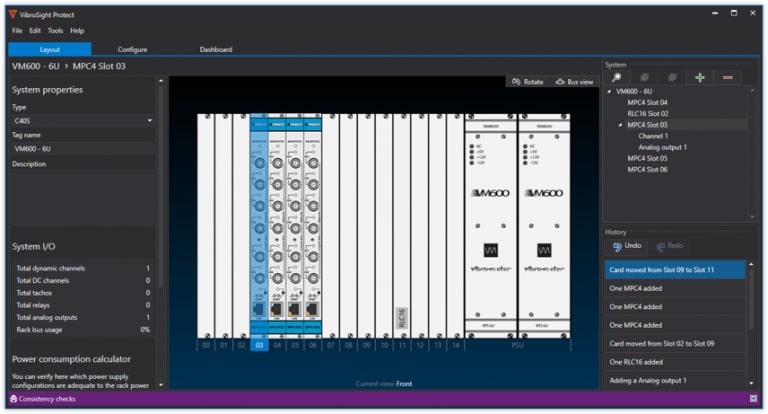768x414 pixels.
Task: Switch to the Configure tab
Action: coord(132,49)
